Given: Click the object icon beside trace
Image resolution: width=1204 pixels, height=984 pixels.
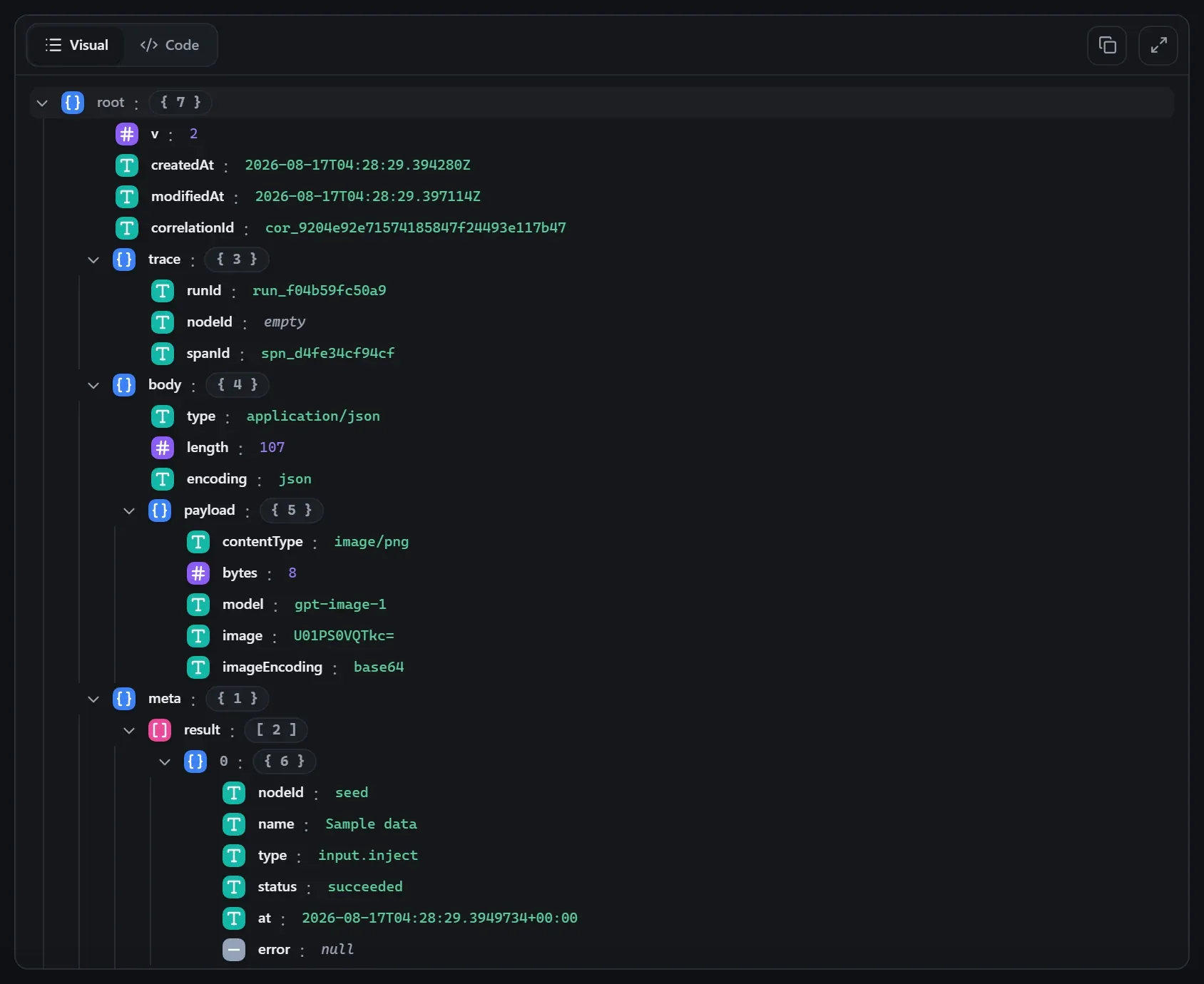Looking at the screenshot, I should [x=124, y=260].
